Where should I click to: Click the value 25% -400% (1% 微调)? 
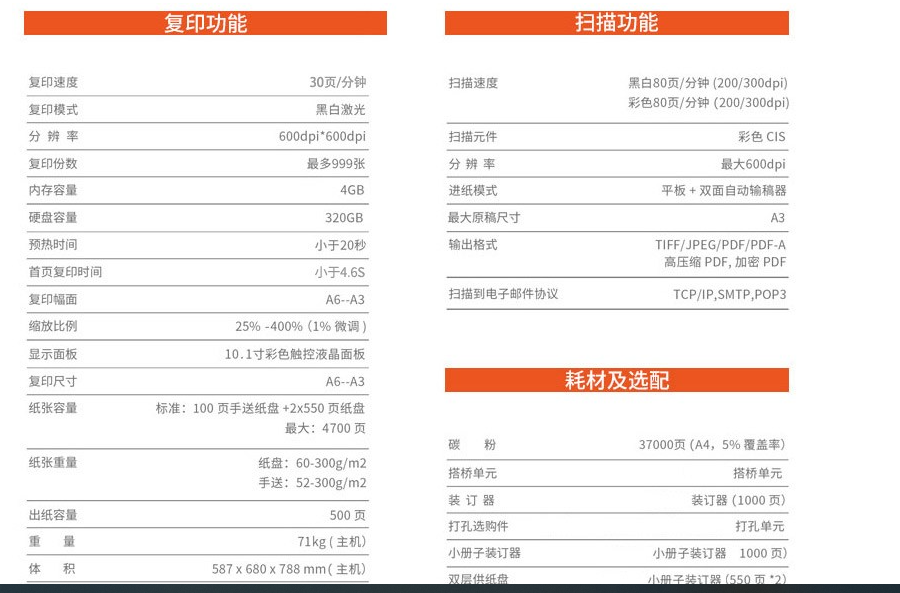pyautogui.click(x=301, y=326)
